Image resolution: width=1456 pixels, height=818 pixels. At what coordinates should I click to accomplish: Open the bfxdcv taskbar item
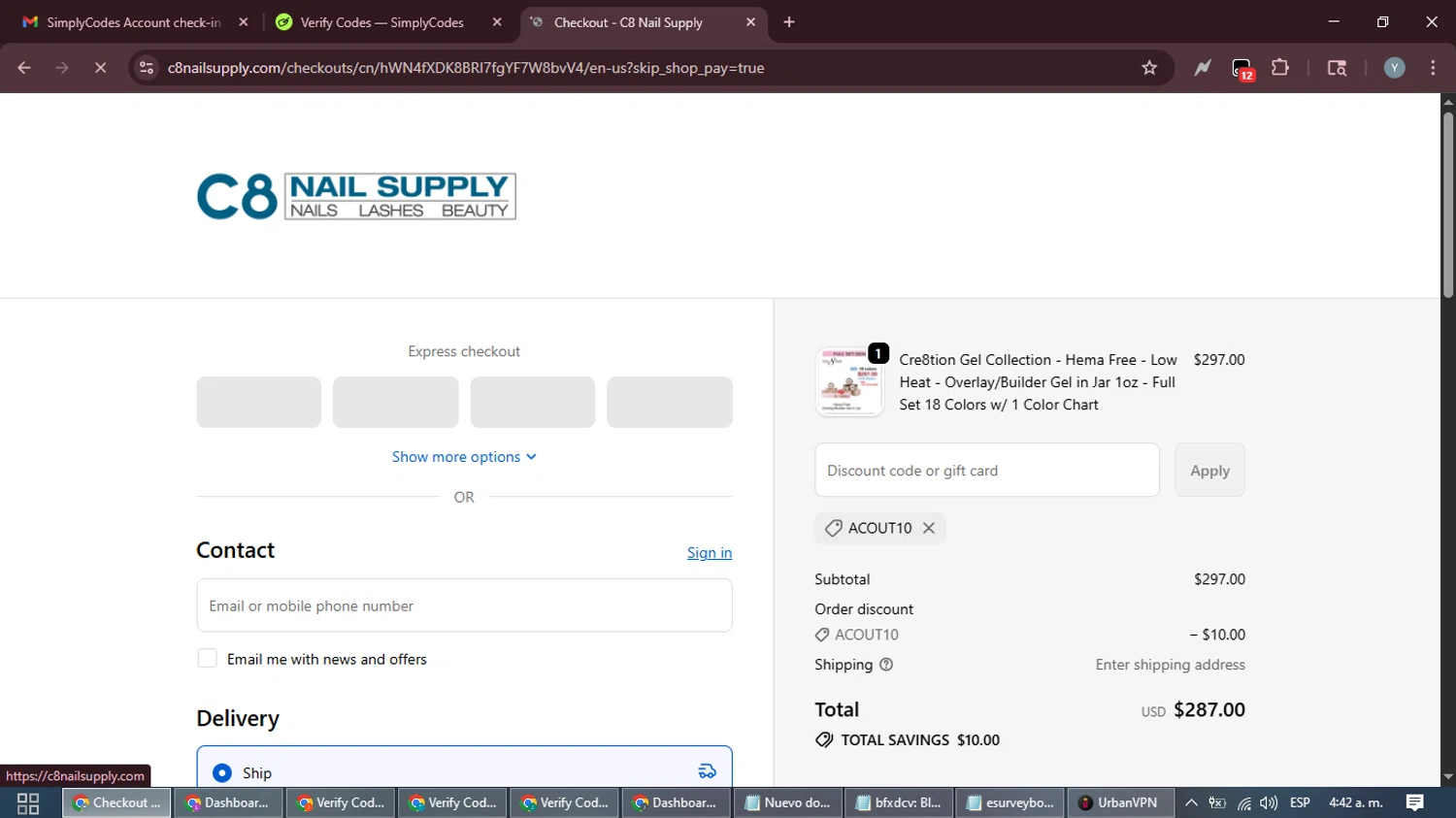(900, 803)
